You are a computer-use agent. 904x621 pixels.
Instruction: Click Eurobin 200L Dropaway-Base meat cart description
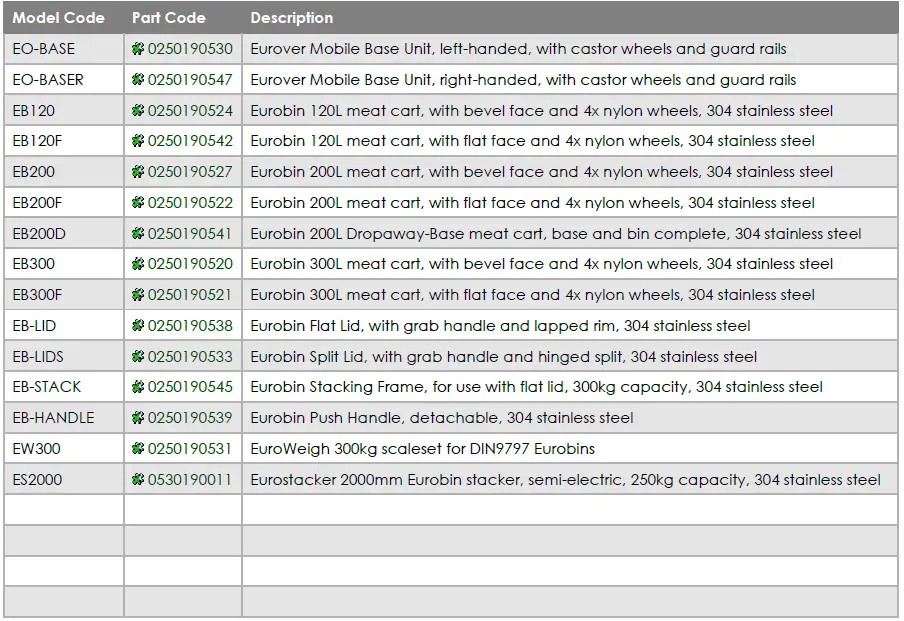[x=556, y=234]
